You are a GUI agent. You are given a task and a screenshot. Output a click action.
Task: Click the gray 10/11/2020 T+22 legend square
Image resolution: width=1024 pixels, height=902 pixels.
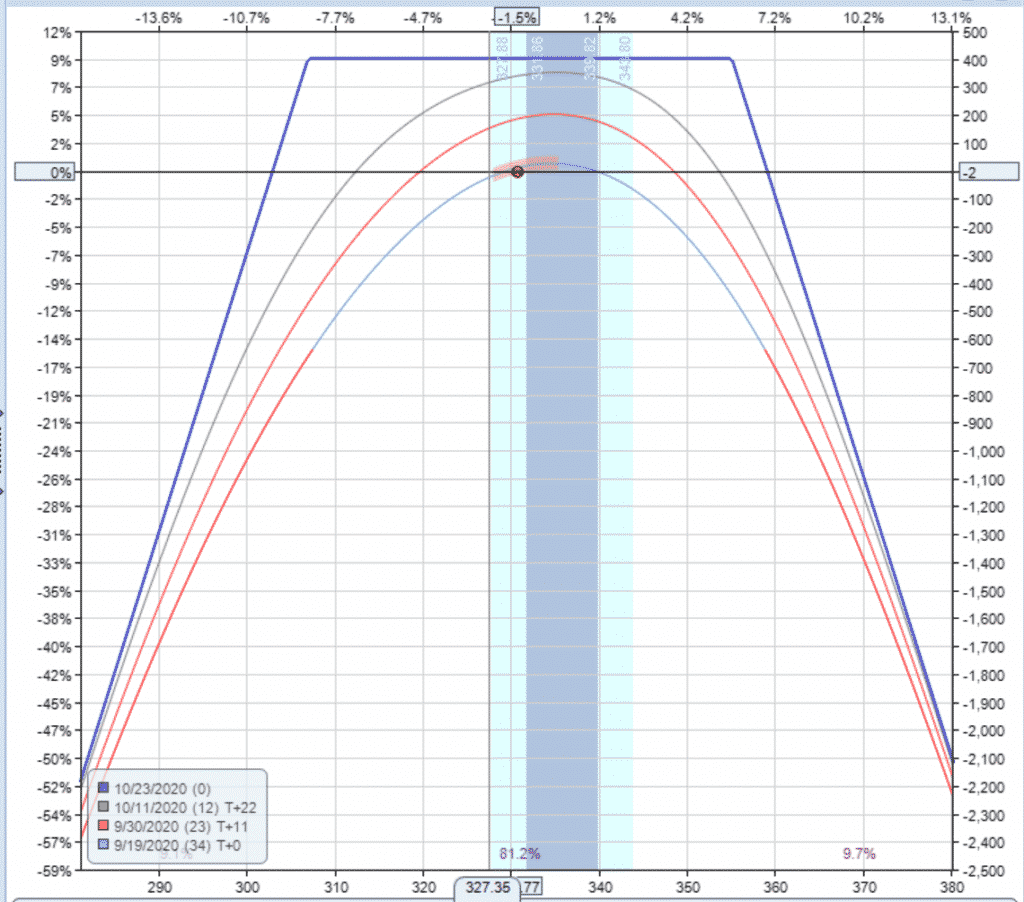click(104, 807)
